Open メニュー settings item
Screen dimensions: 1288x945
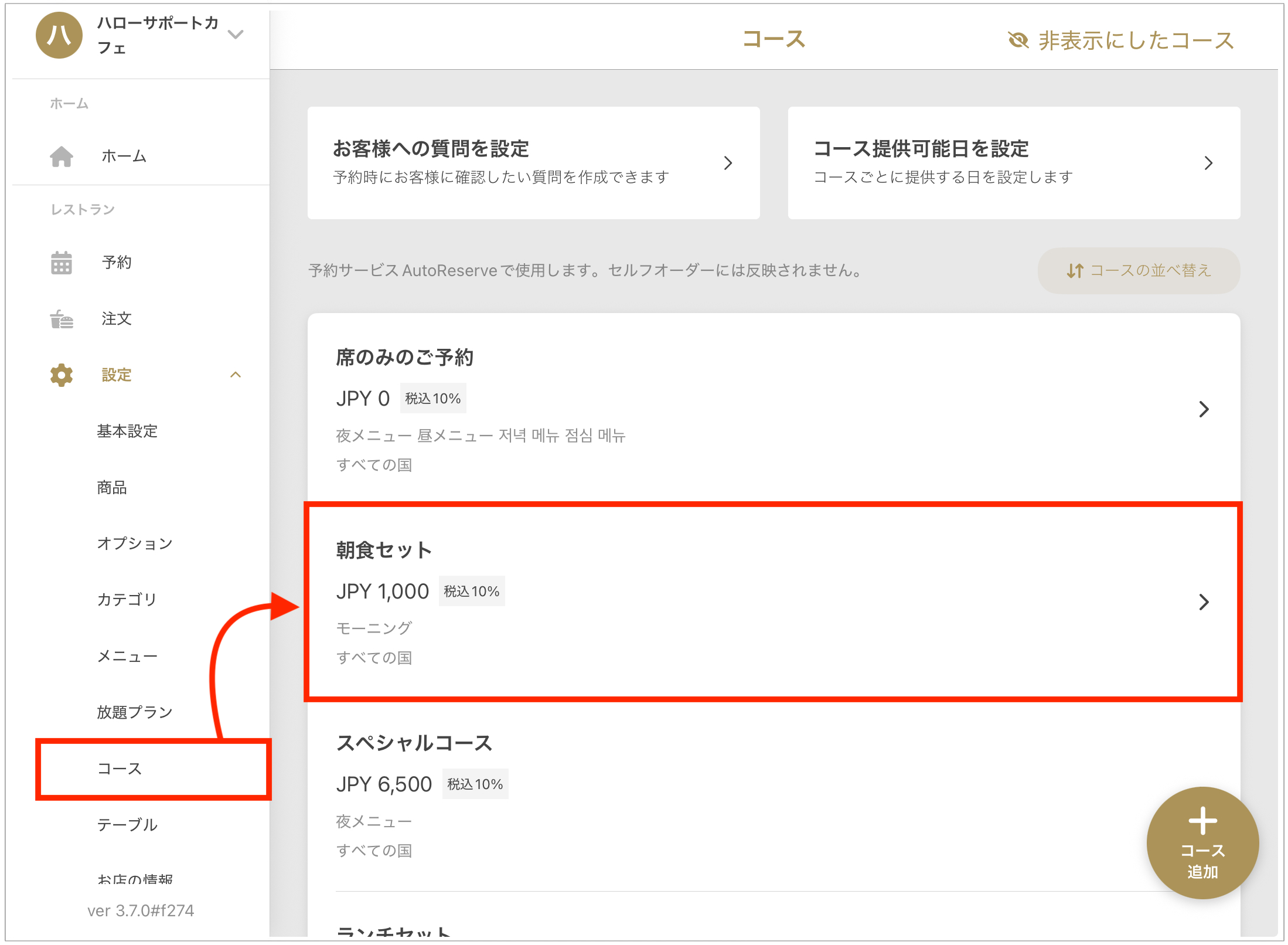127,656
